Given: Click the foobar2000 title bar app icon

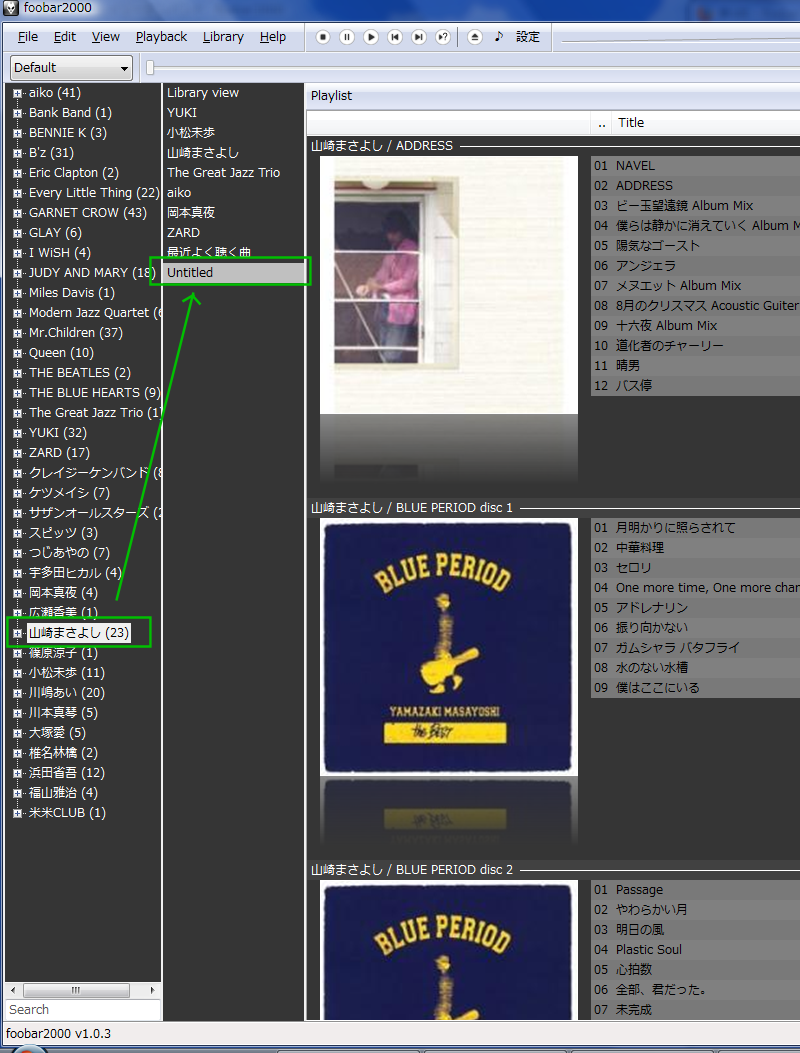Looking at the screenshot, I should (x=10, y=8).
